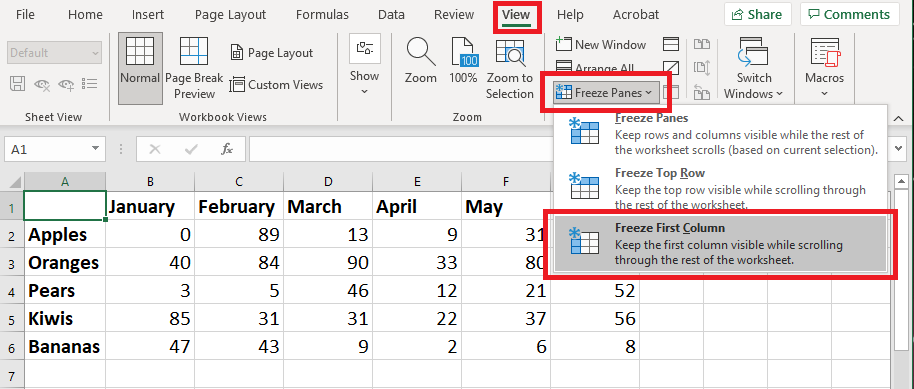Viewport: 914px width, 389px height.
Task: Click the Split window icon
Action: tap(672, 44)
